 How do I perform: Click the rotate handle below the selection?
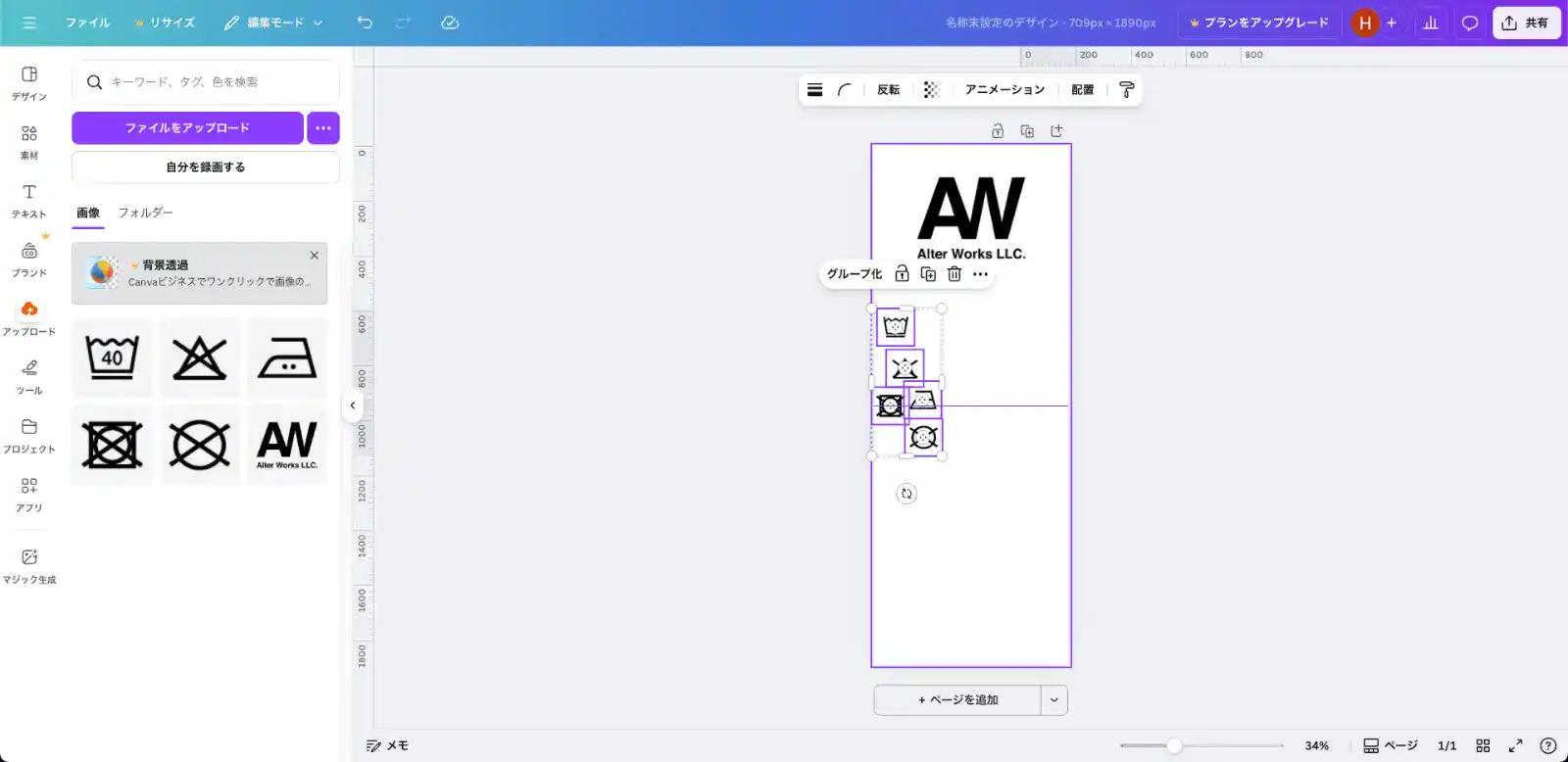[906, 494]
